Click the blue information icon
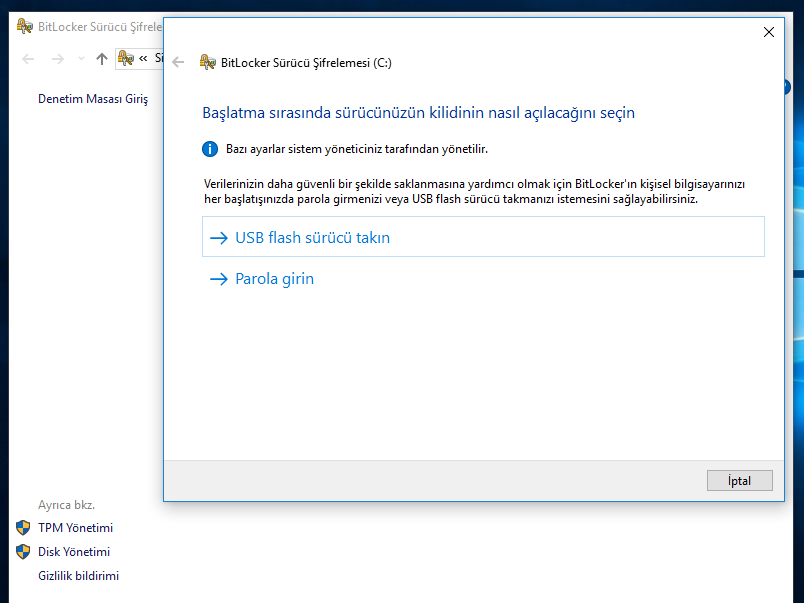The height and width of the screenshot is (603, 804). click(210, 149)
